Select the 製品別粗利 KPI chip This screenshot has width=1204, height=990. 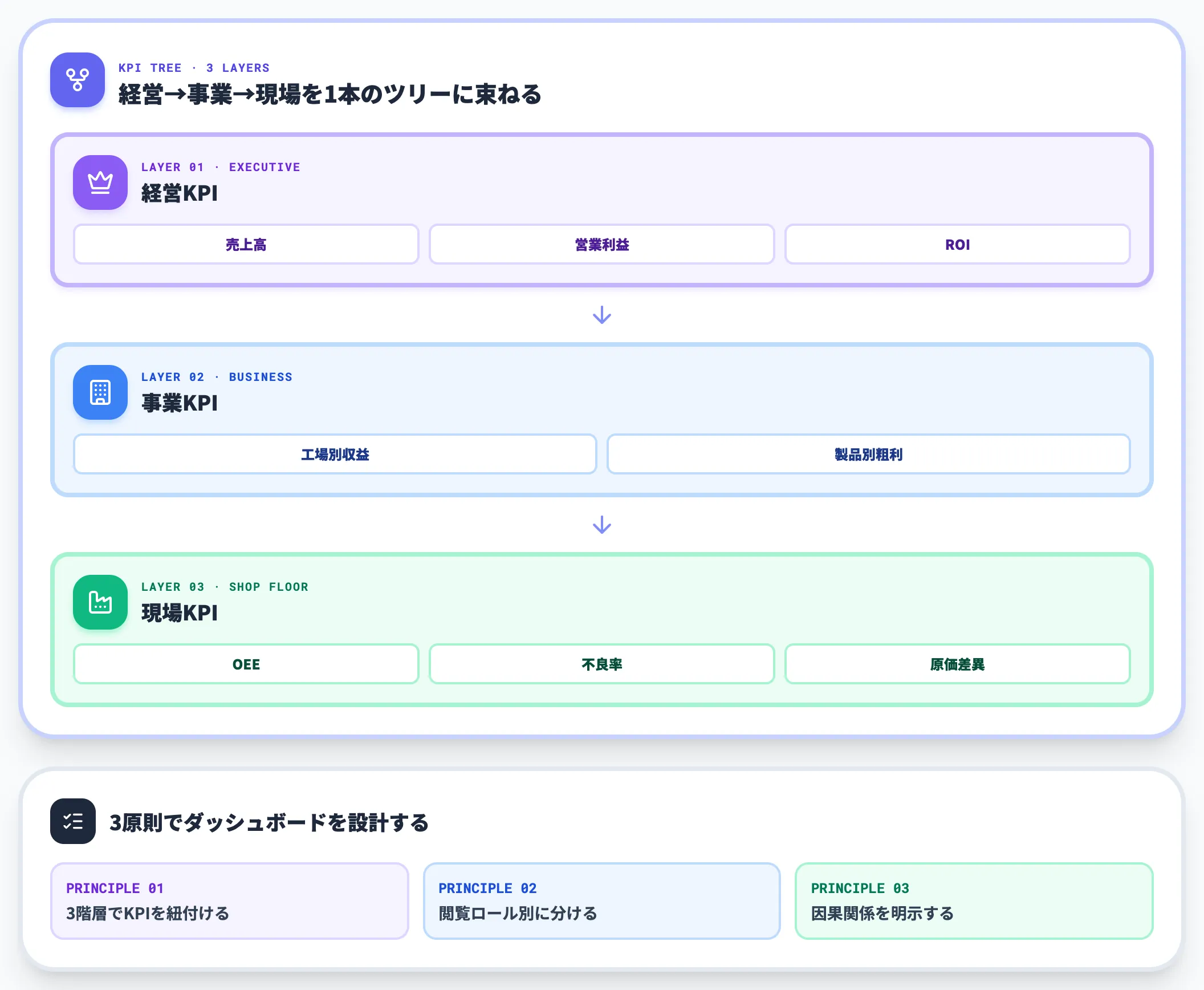click(x=869, y=454)
